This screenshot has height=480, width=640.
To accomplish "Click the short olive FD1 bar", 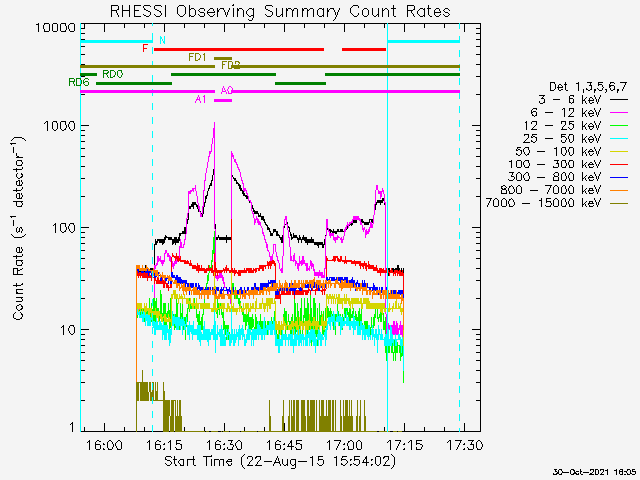I will (x=223, y=58).
